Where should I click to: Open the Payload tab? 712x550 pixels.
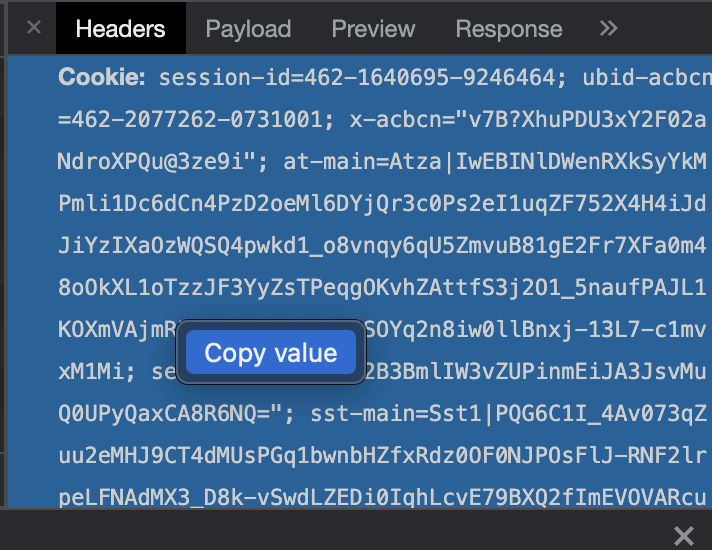click(x=248, y=28)
